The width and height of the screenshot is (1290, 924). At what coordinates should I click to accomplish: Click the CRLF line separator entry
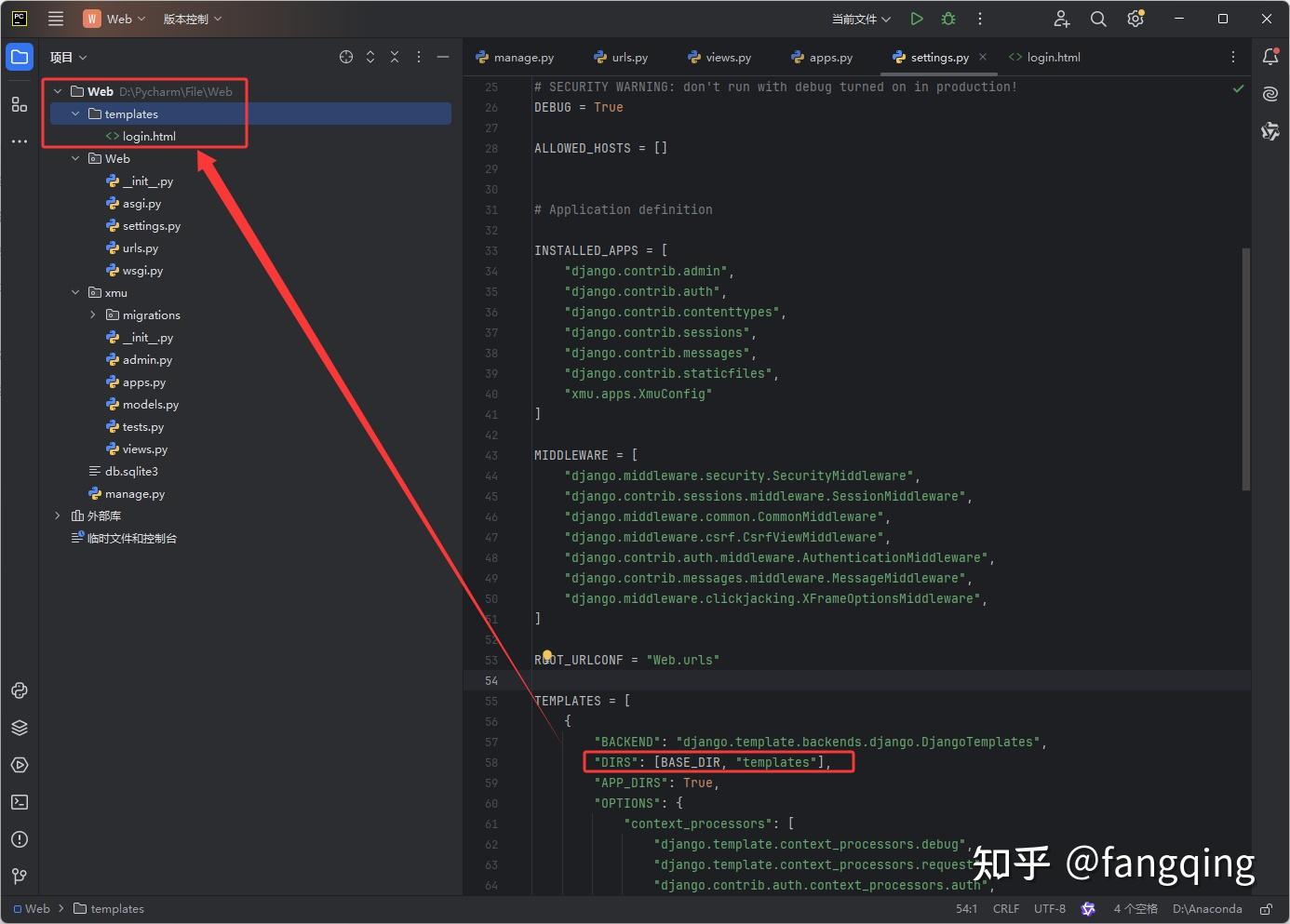(1006, 909)
